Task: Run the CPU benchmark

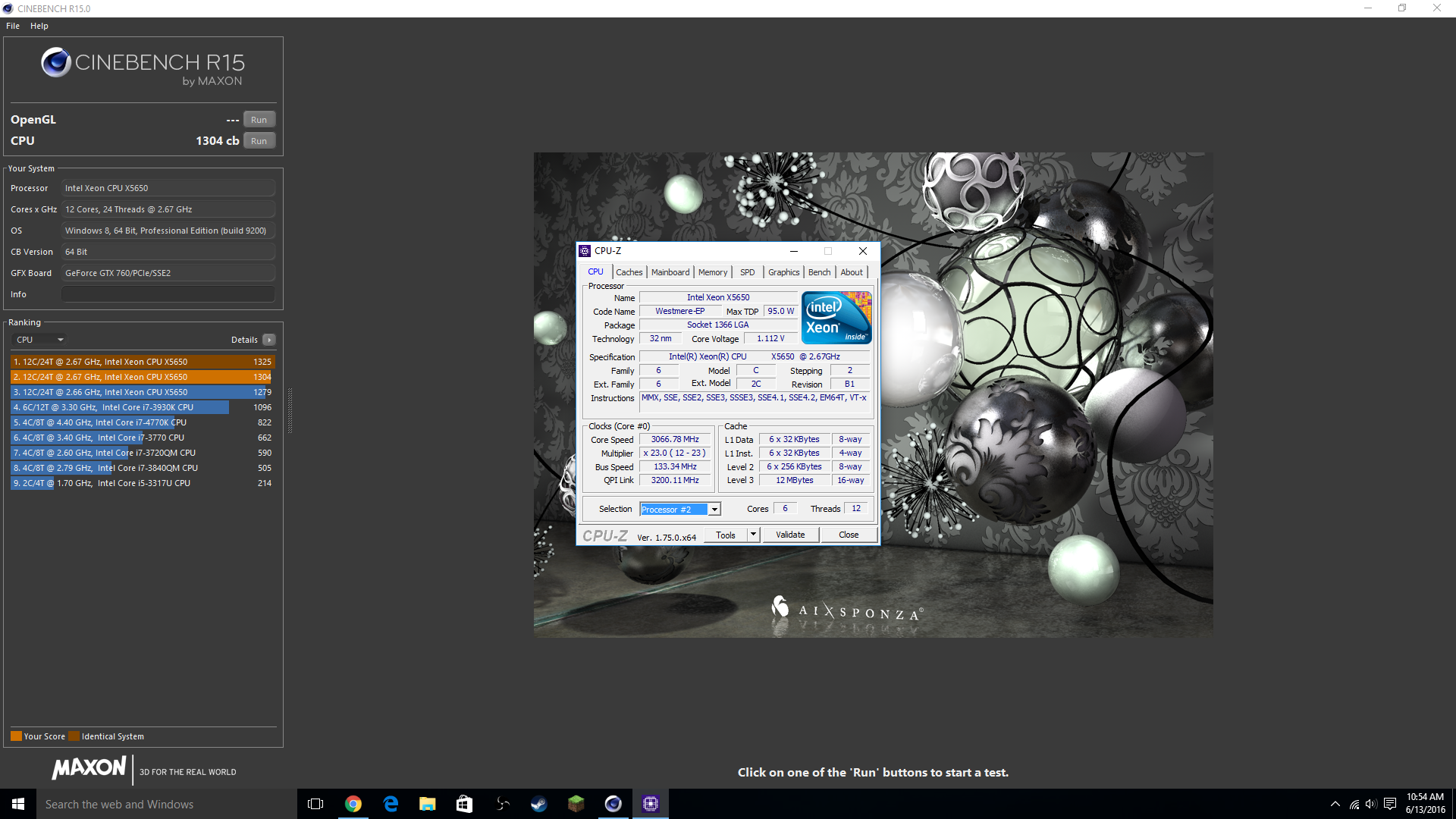Action: 259,141
